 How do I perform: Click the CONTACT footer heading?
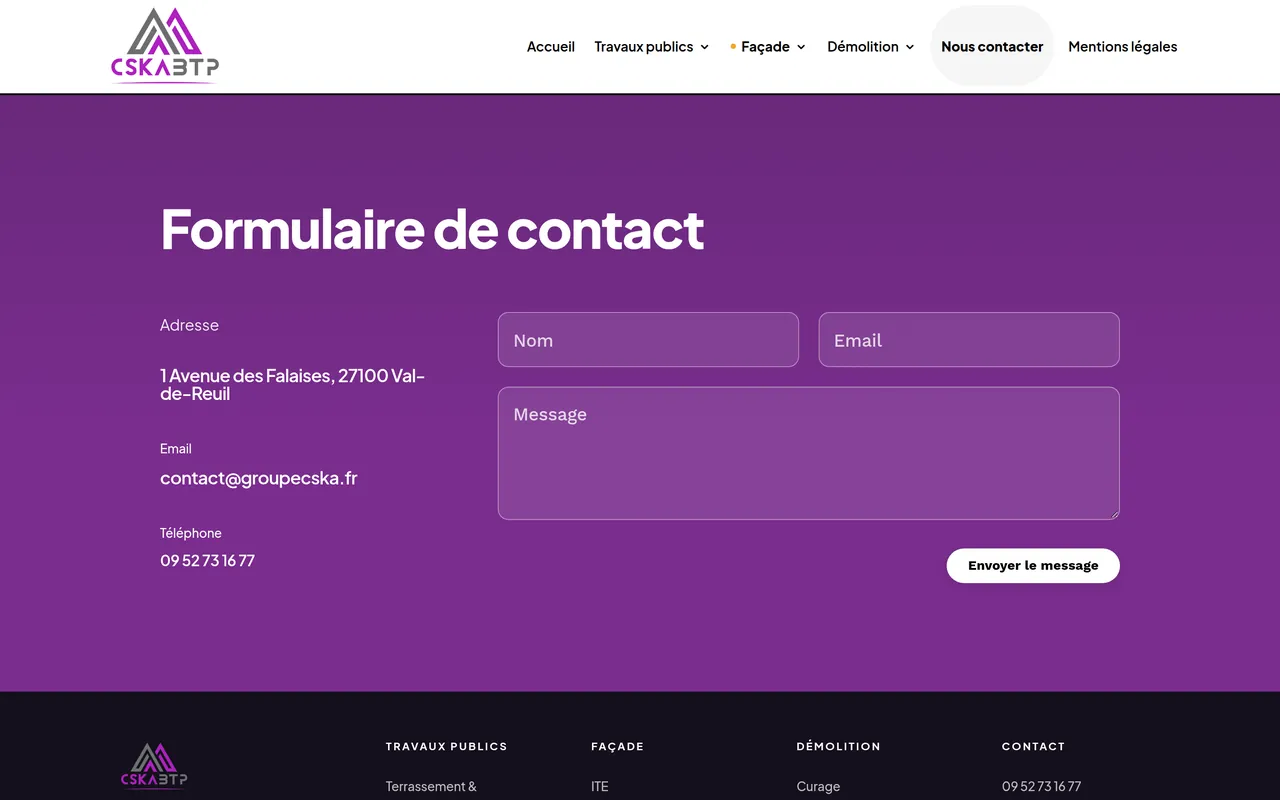click(x=1034, y=747)
